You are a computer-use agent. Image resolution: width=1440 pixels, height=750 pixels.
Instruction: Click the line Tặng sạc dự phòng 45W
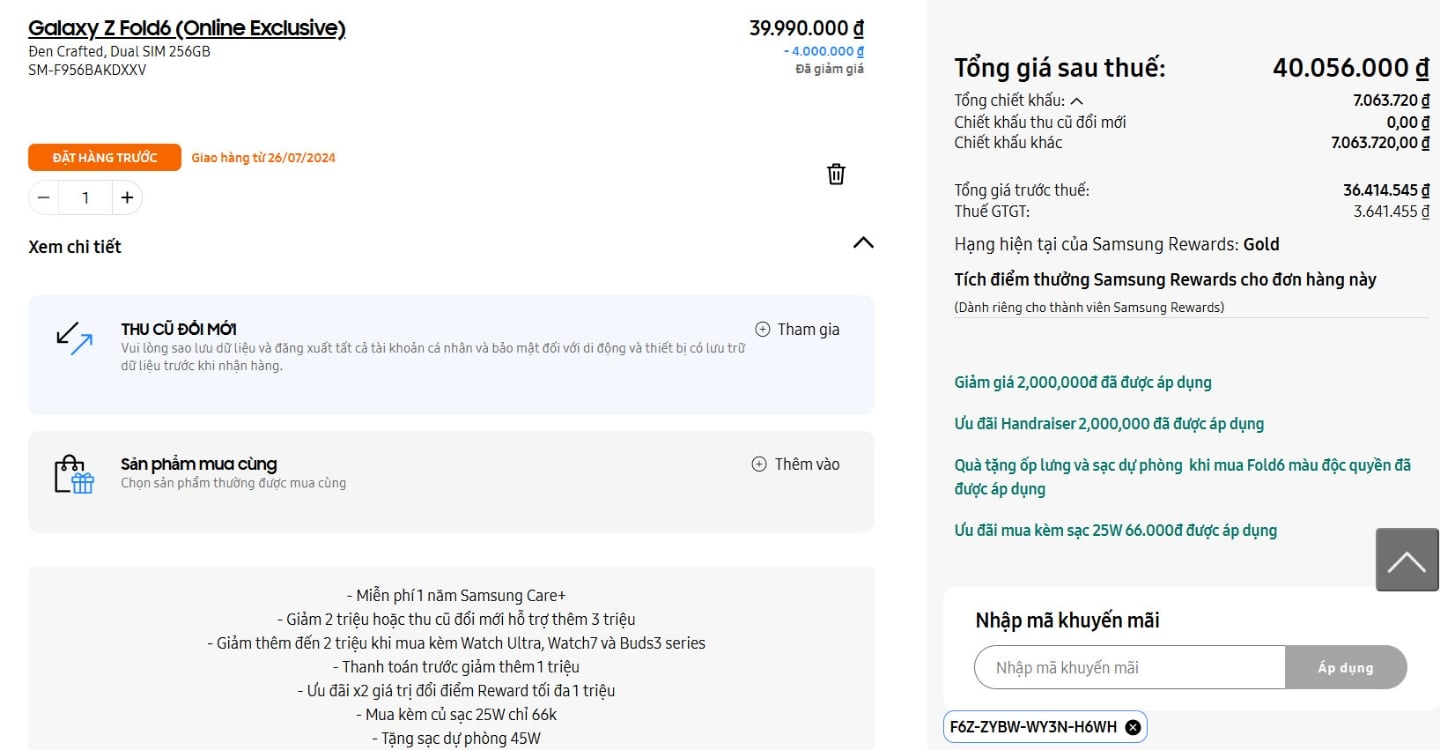[456, 738]
